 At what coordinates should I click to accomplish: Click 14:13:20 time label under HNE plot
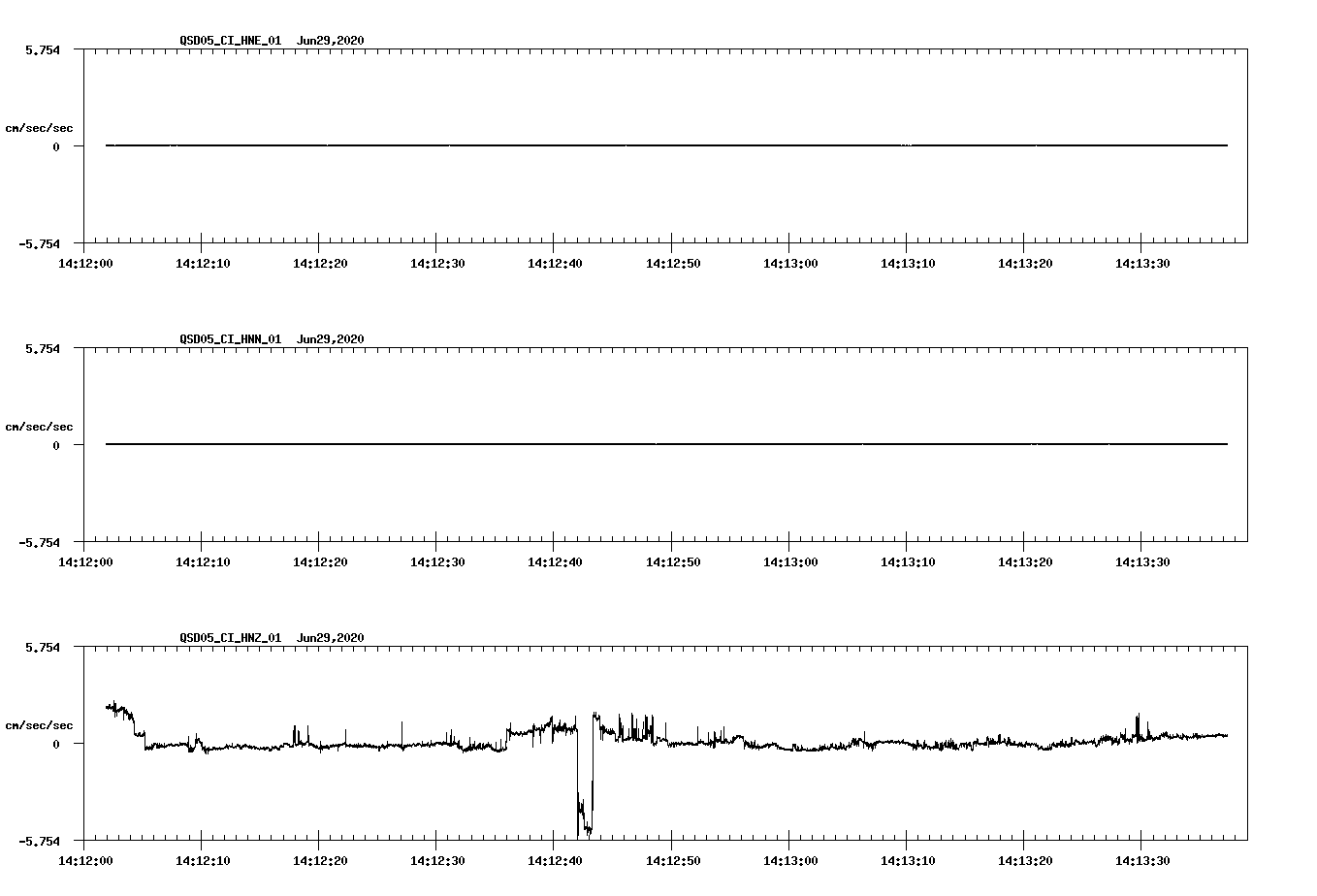click(1024, 263)
